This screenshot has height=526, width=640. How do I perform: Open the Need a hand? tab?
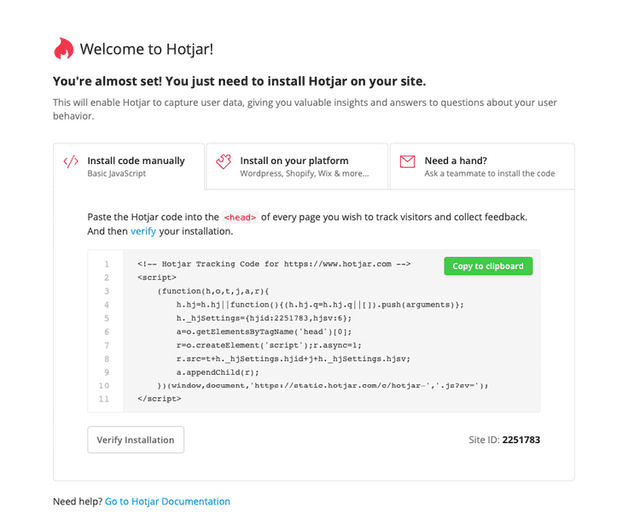[482, 166]
